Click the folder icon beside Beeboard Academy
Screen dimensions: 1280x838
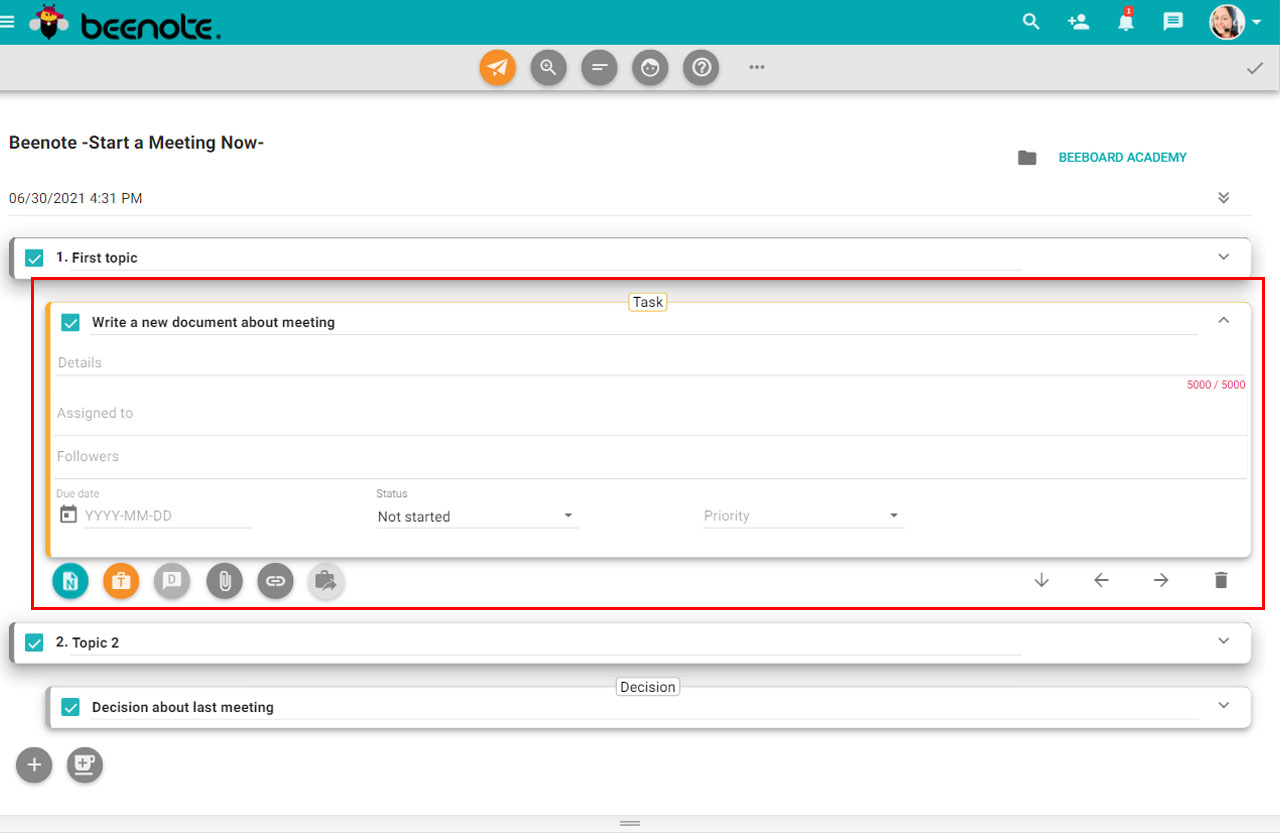point(1027,157)
